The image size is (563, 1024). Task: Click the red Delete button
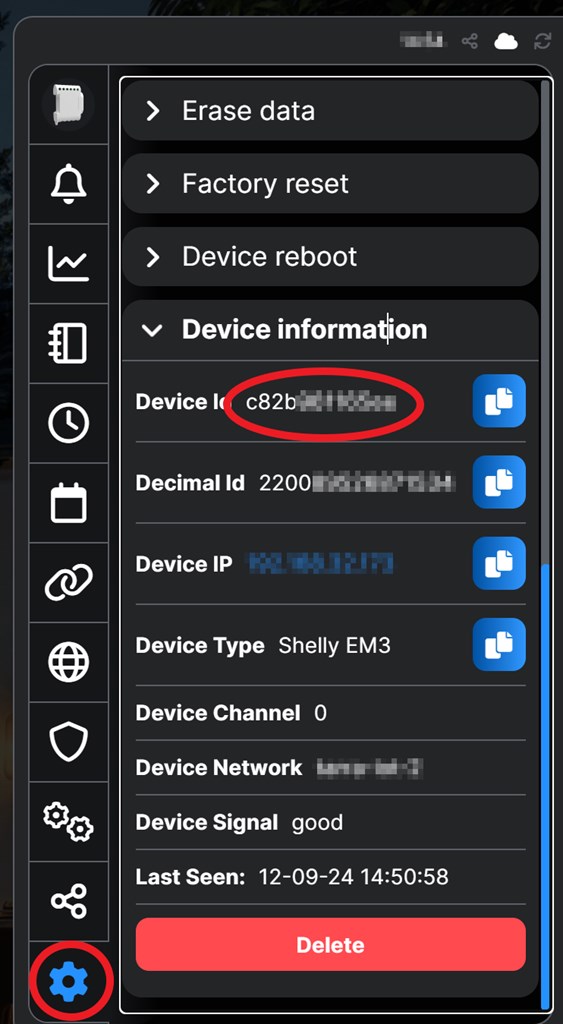pyautogui.click(x=330, y=944)
